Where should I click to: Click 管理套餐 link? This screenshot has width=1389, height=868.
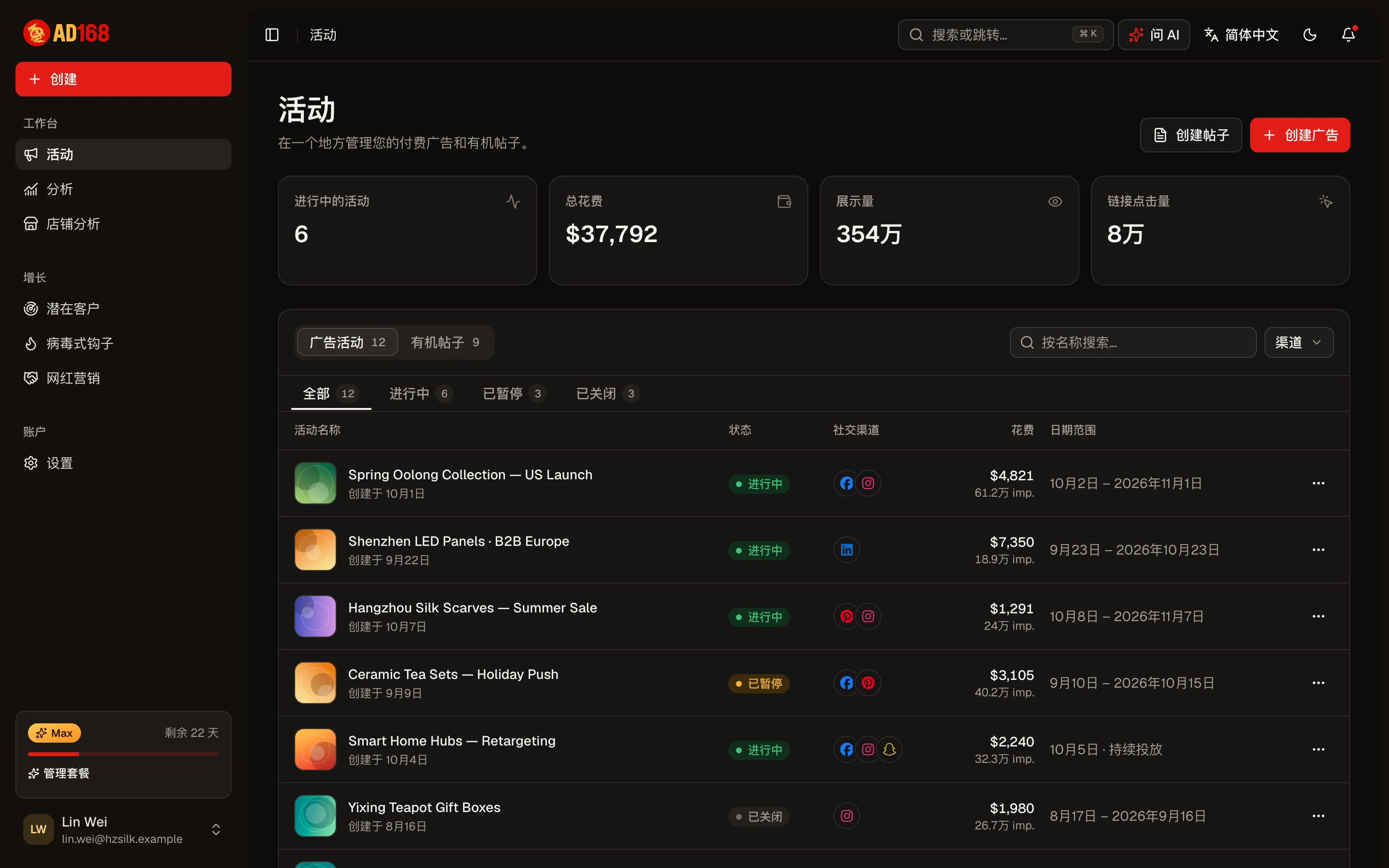pos(59,773)
